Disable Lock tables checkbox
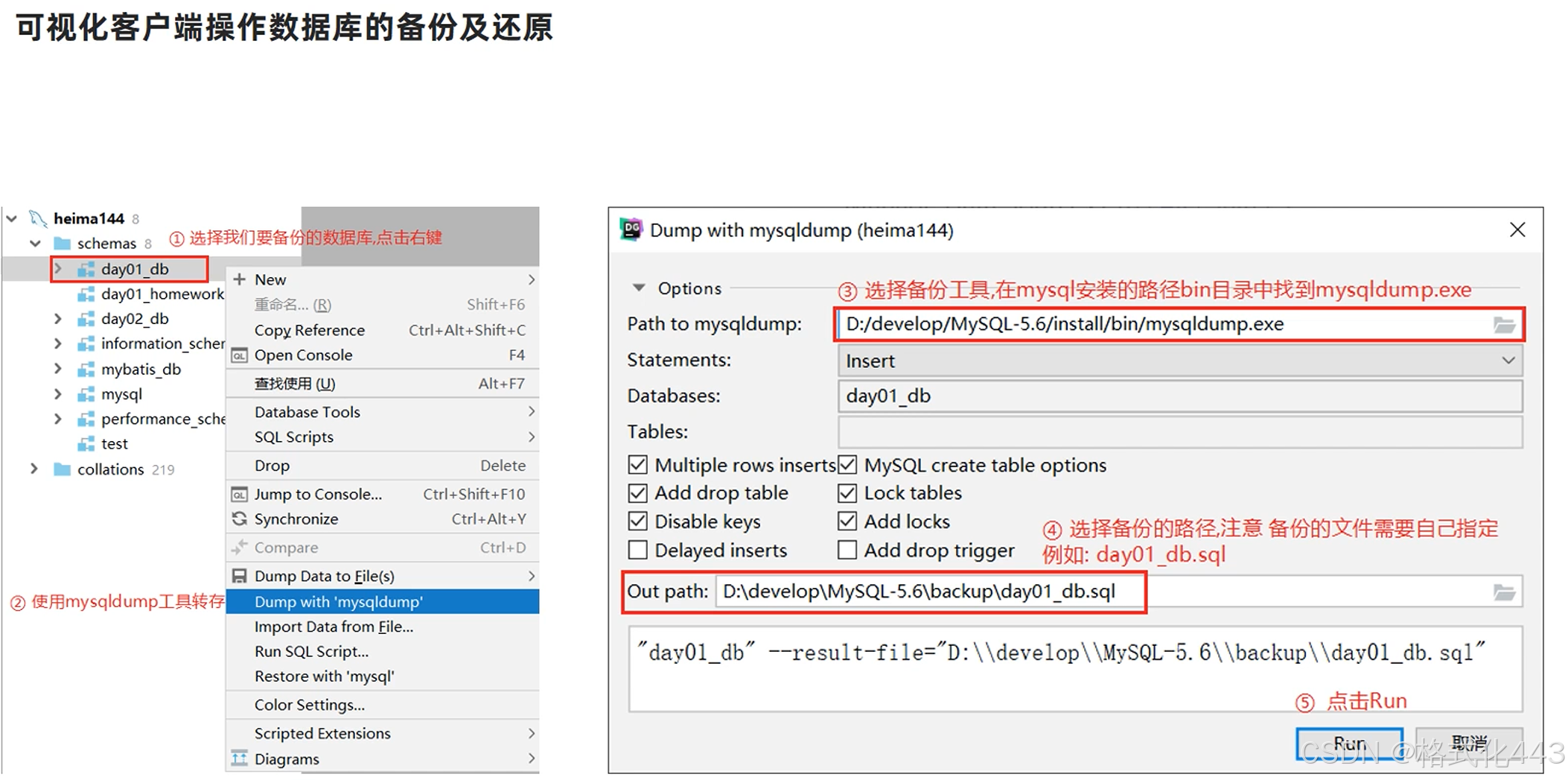1568x780 pixels. click(x=847, y=492)
